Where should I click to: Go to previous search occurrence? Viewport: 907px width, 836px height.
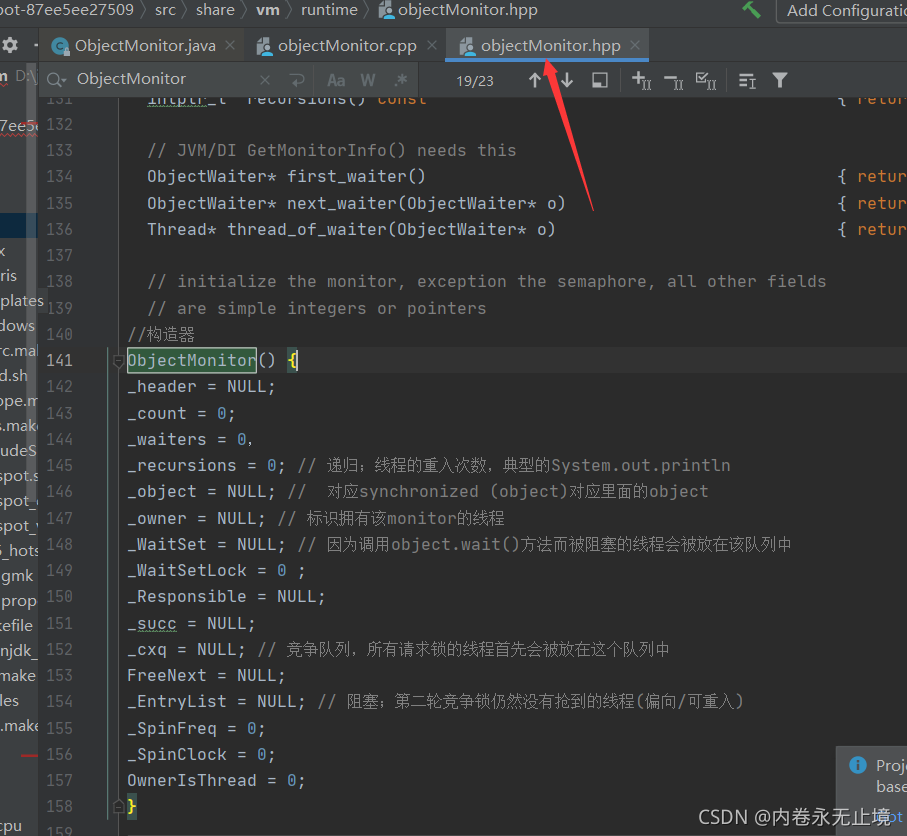(x=535, y=80)
